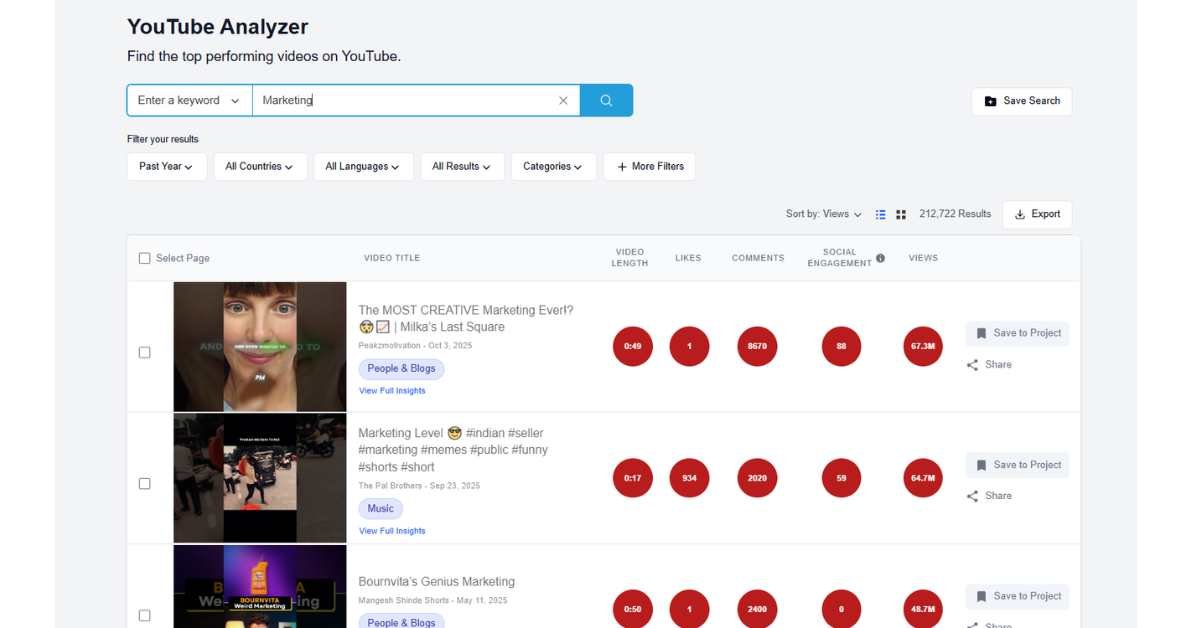1200x628 pixels.
Task: Click the Music category tag
Action: (381, 508)
